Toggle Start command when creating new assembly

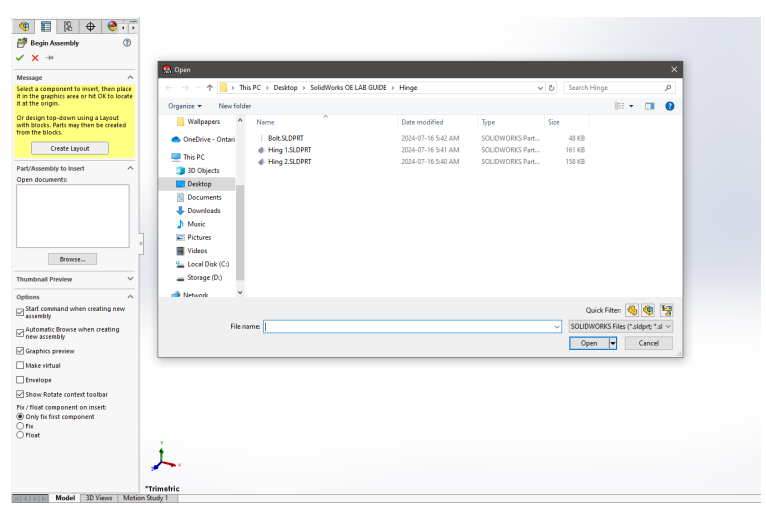click(20, 312)
